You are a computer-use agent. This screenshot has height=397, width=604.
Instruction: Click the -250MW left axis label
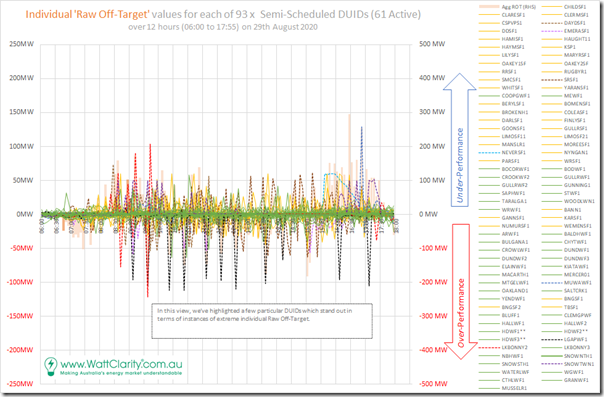tap(20, 384)
